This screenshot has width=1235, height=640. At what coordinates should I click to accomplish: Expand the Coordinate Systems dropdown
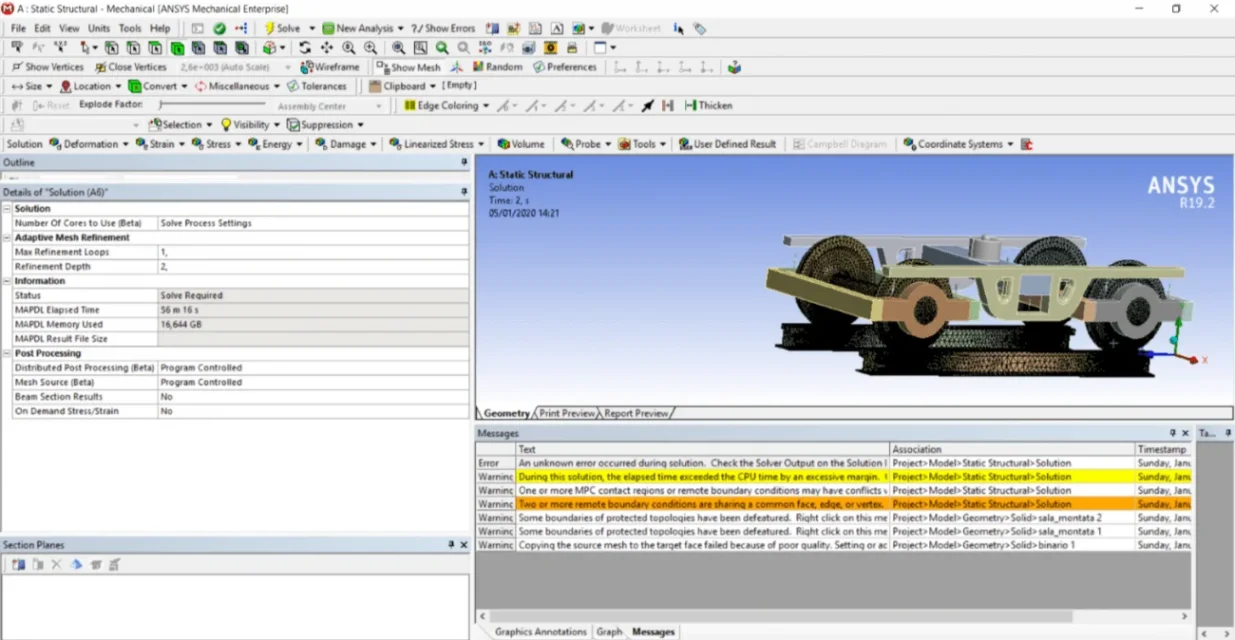click(1010, 144)
